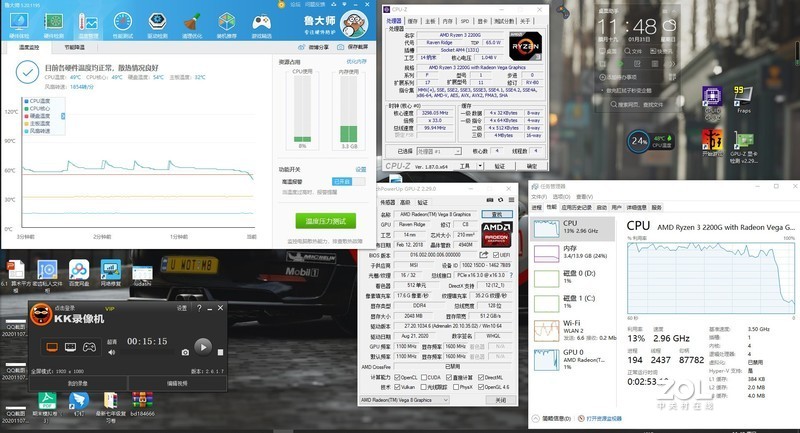Open hardware detection chip icon in Lu Dashi
Viewport: 800px width, 433px height.
pos(54,22)
